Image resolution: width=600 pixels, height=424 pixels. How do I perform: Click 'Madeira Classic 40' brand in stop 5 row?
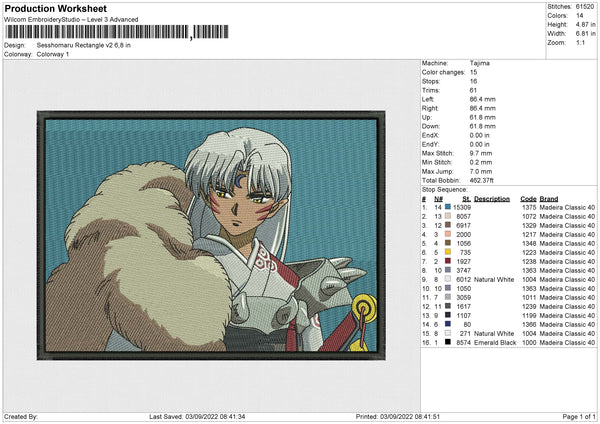tap(567, 243)
